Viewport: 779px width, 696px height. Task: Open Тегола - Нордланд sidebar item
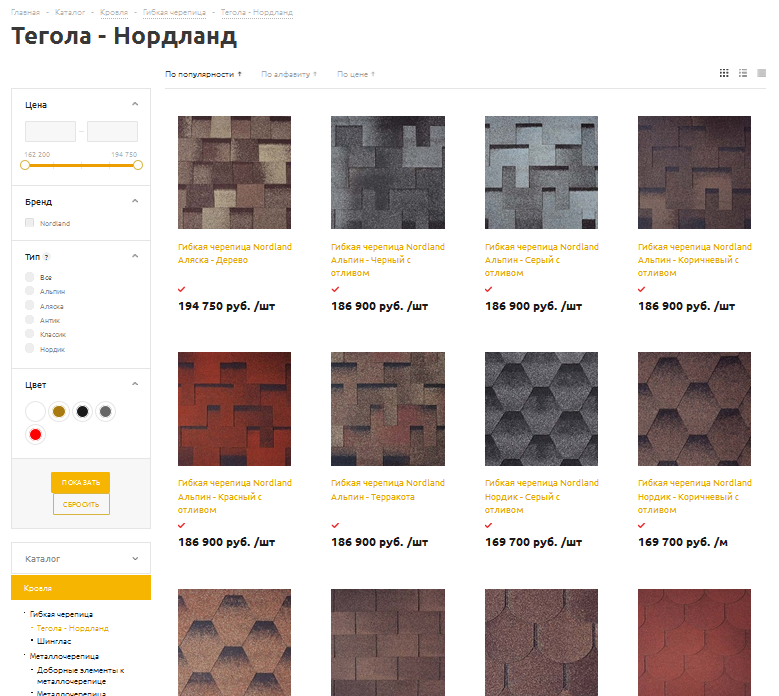(73, 628)
